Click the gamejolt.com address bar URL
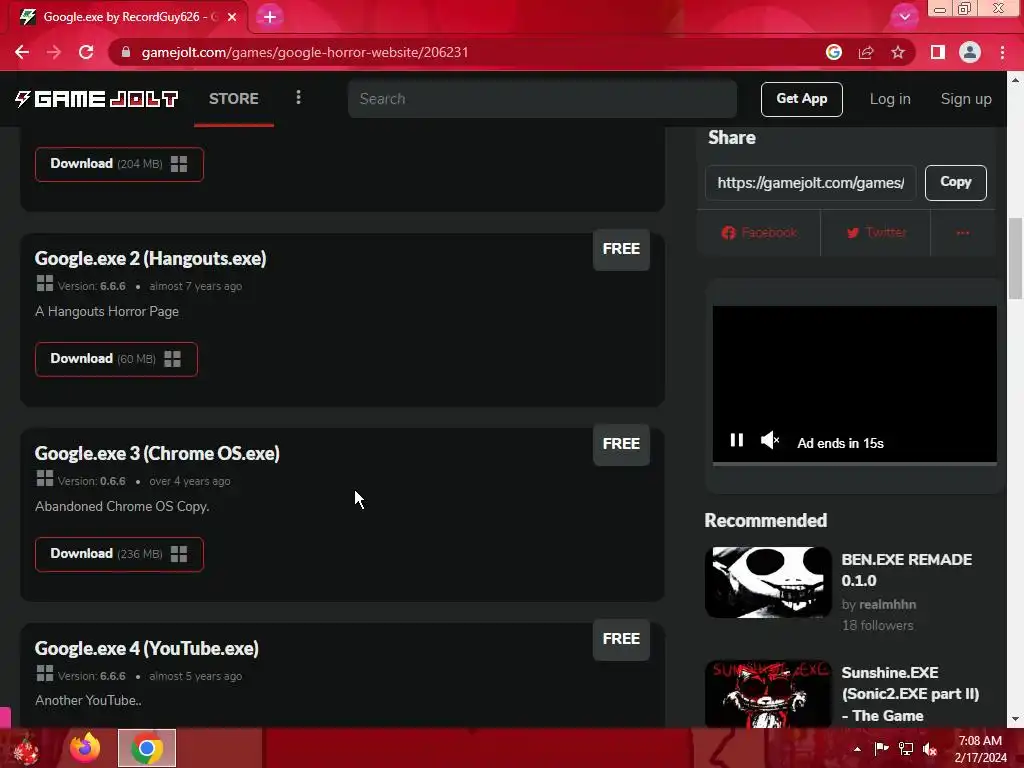This screenshot has width=1024, height=768. click(x=304, y=52)
